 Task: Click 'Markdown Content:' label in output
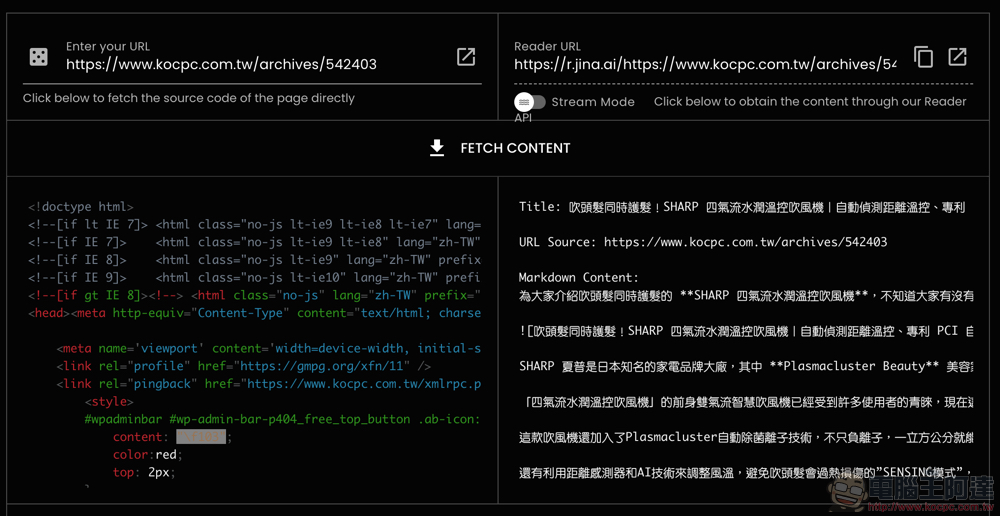click(578, 277)
